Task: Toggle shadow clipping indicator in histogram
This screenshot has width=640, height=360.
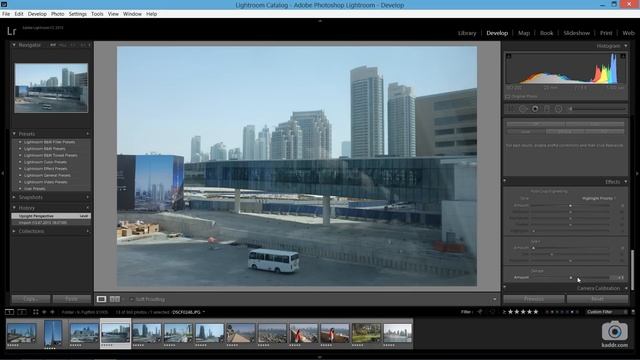Action: point(509,56)
